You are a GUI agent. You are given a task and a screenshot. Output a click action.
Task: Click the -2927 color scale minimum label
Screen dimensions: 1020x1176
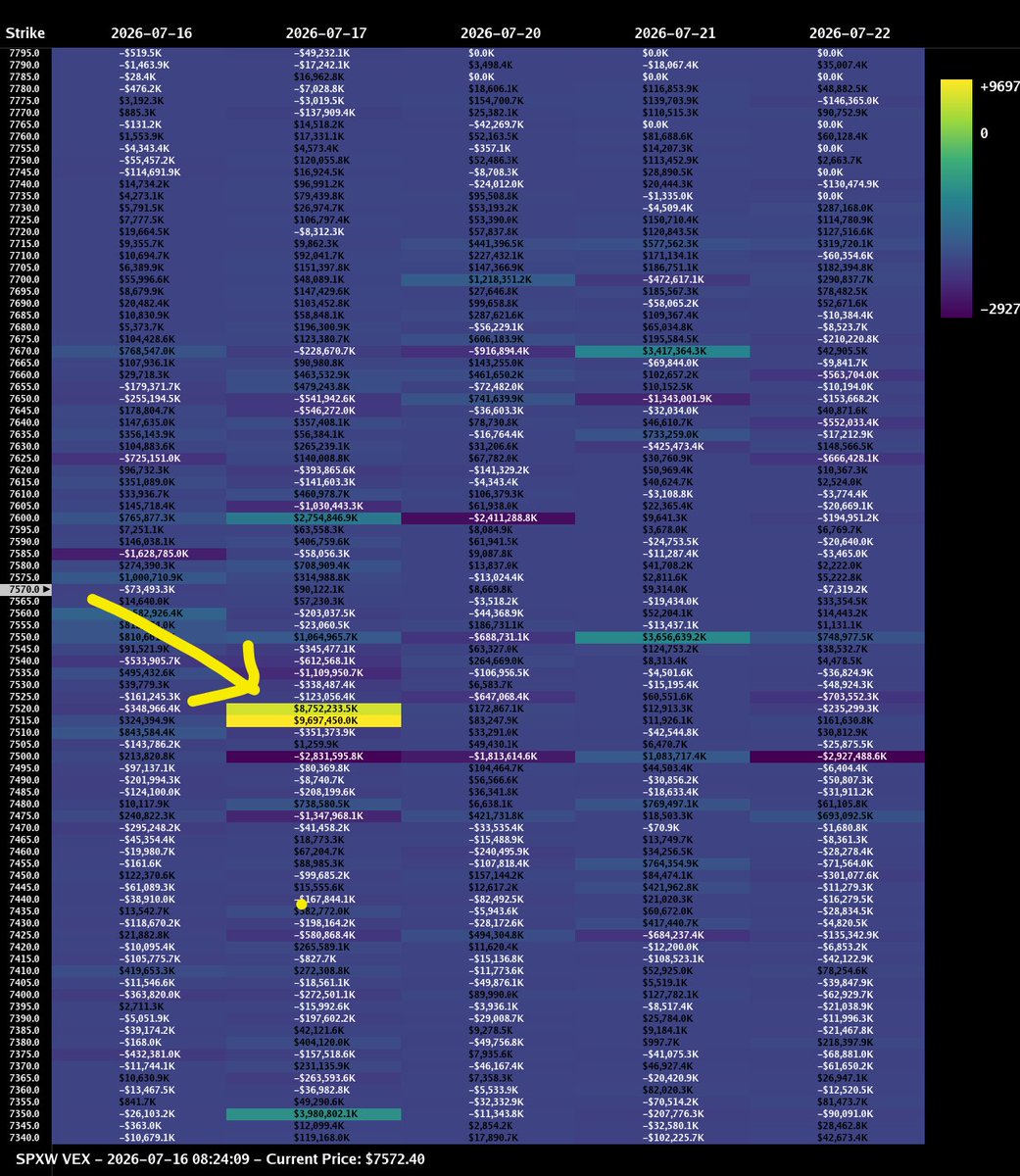998,310
